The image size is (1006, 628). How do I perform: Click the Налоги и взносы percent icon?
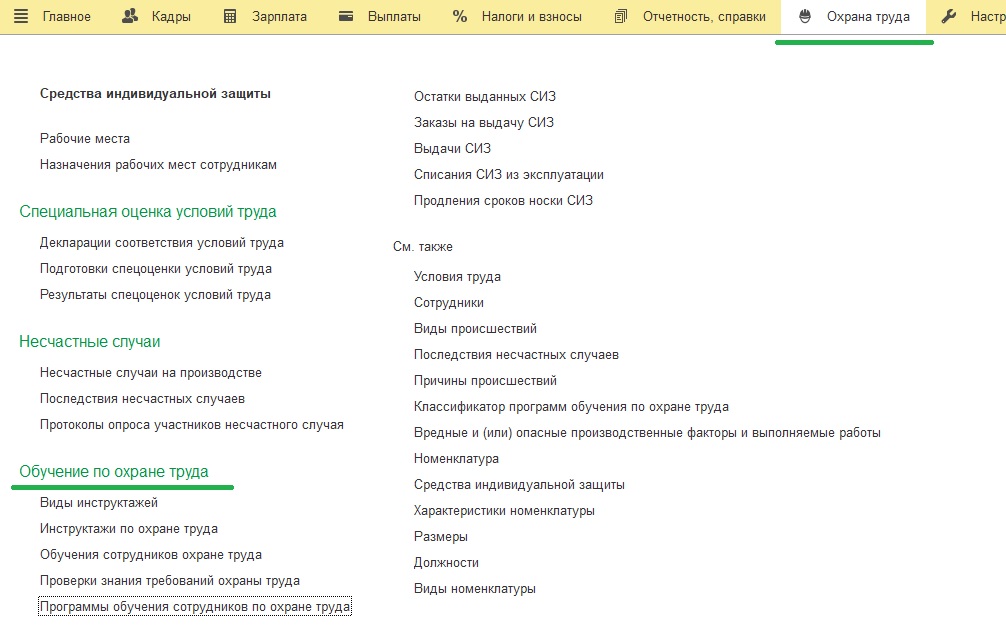[x=460, y=17]
